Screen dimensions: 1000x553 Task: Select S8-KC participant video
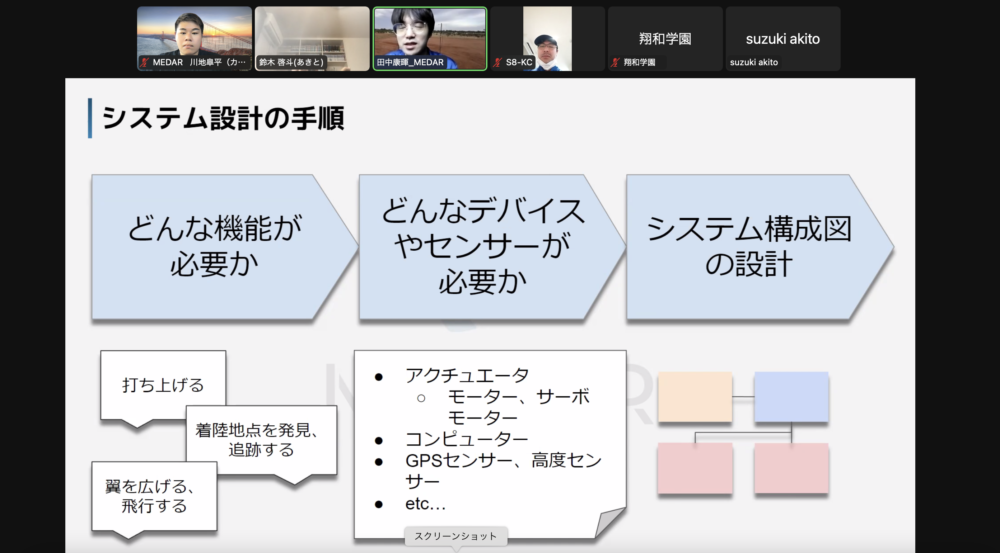coord(547,38)
